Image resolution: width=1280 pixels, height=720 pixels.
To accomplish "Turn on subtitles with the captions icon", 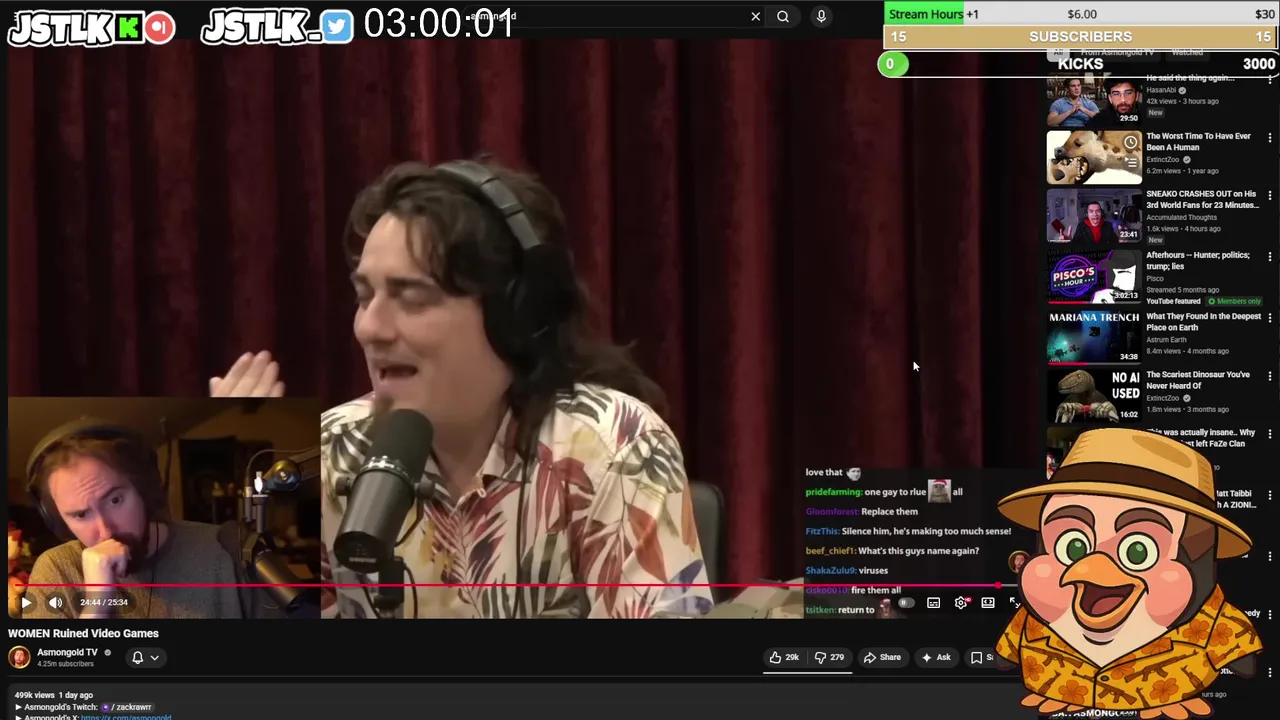I will pos(933,603).
